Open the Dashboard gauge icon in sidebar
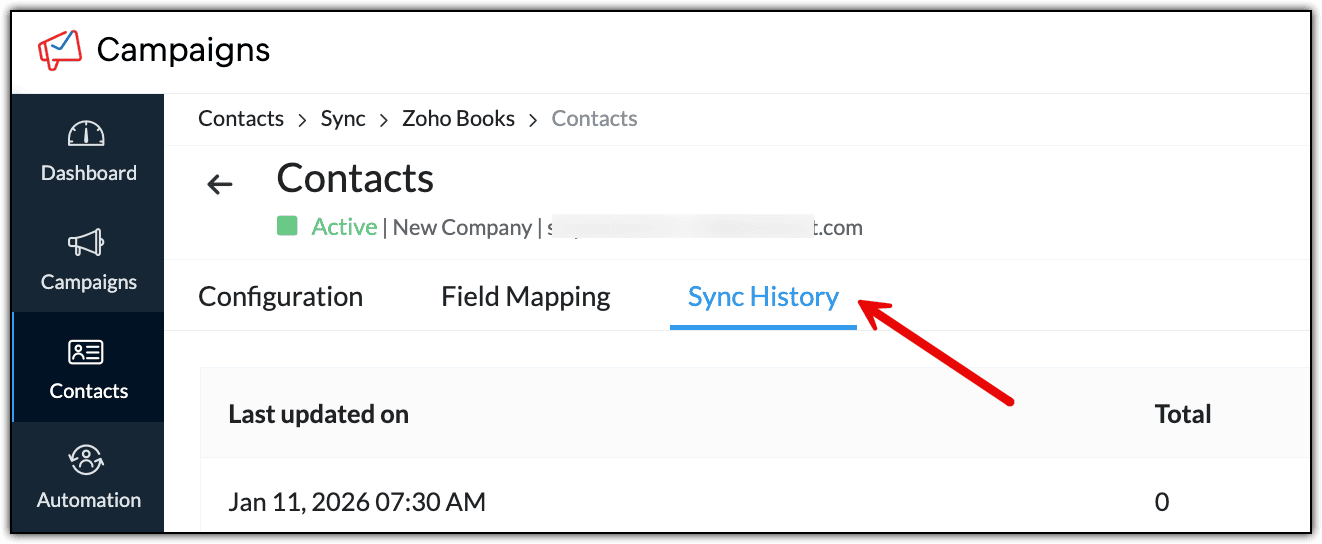Viewport: 1322px width, 544px height. [88, 135]
